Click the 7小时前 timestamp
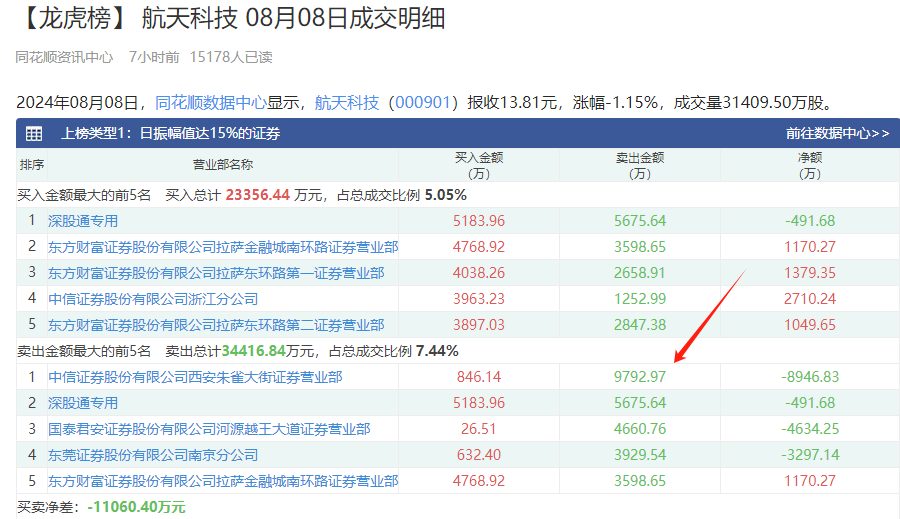Screen dimensions: 900x519 tap(154, 57)
